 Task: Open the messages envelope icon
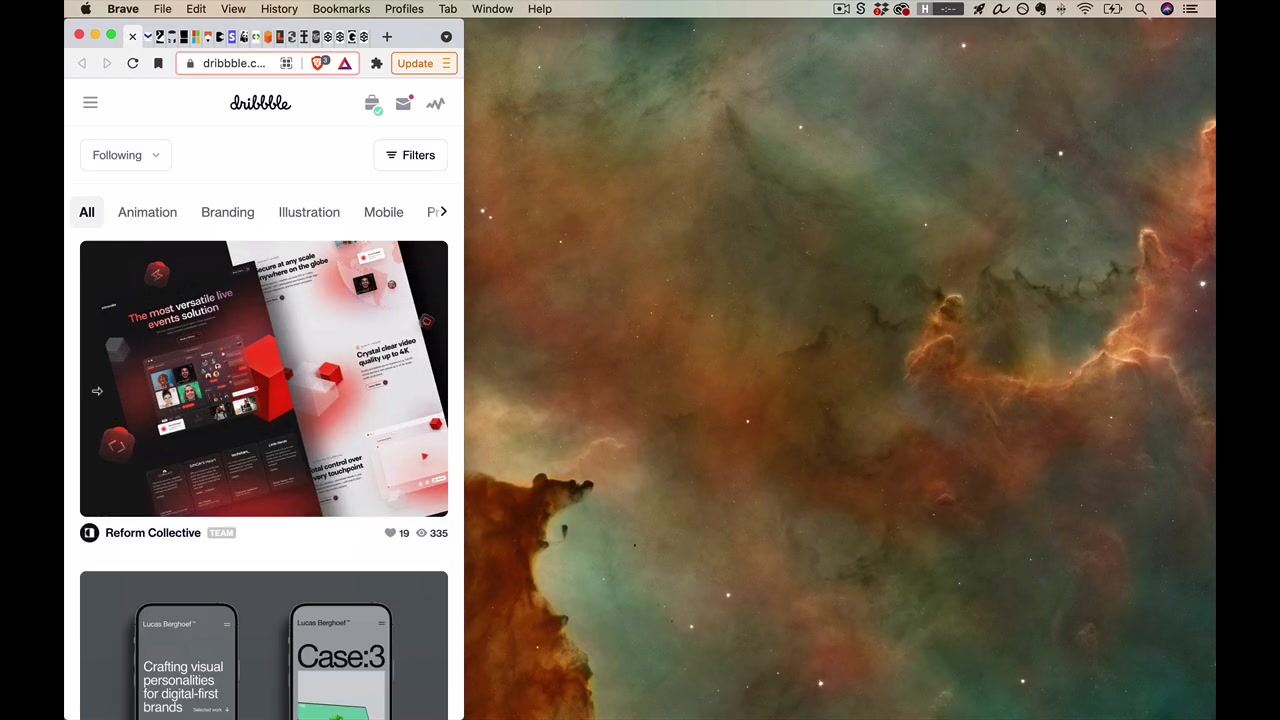coord(403,103)
